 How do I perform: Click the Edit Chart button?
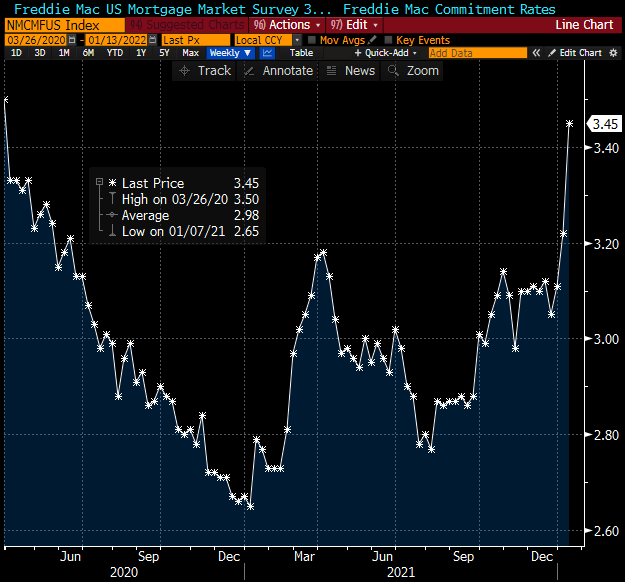[x=576, y=53]
